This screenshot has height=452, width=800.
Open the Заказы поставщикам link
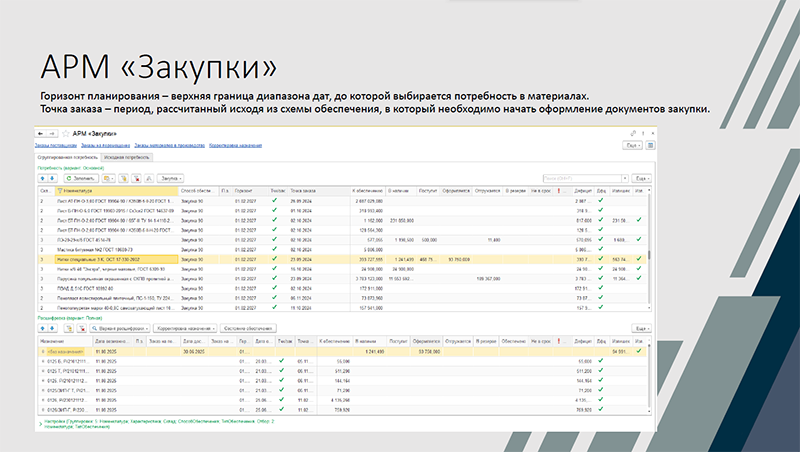pyautogui.click(x=57, y=146)
